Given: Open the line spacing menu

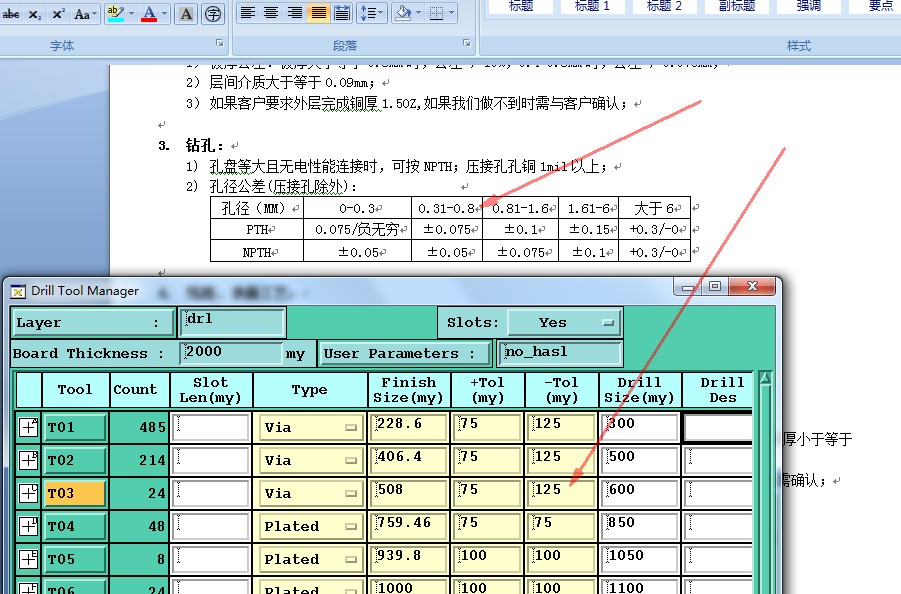Looking at the screenshot, I should click(371, 13).
